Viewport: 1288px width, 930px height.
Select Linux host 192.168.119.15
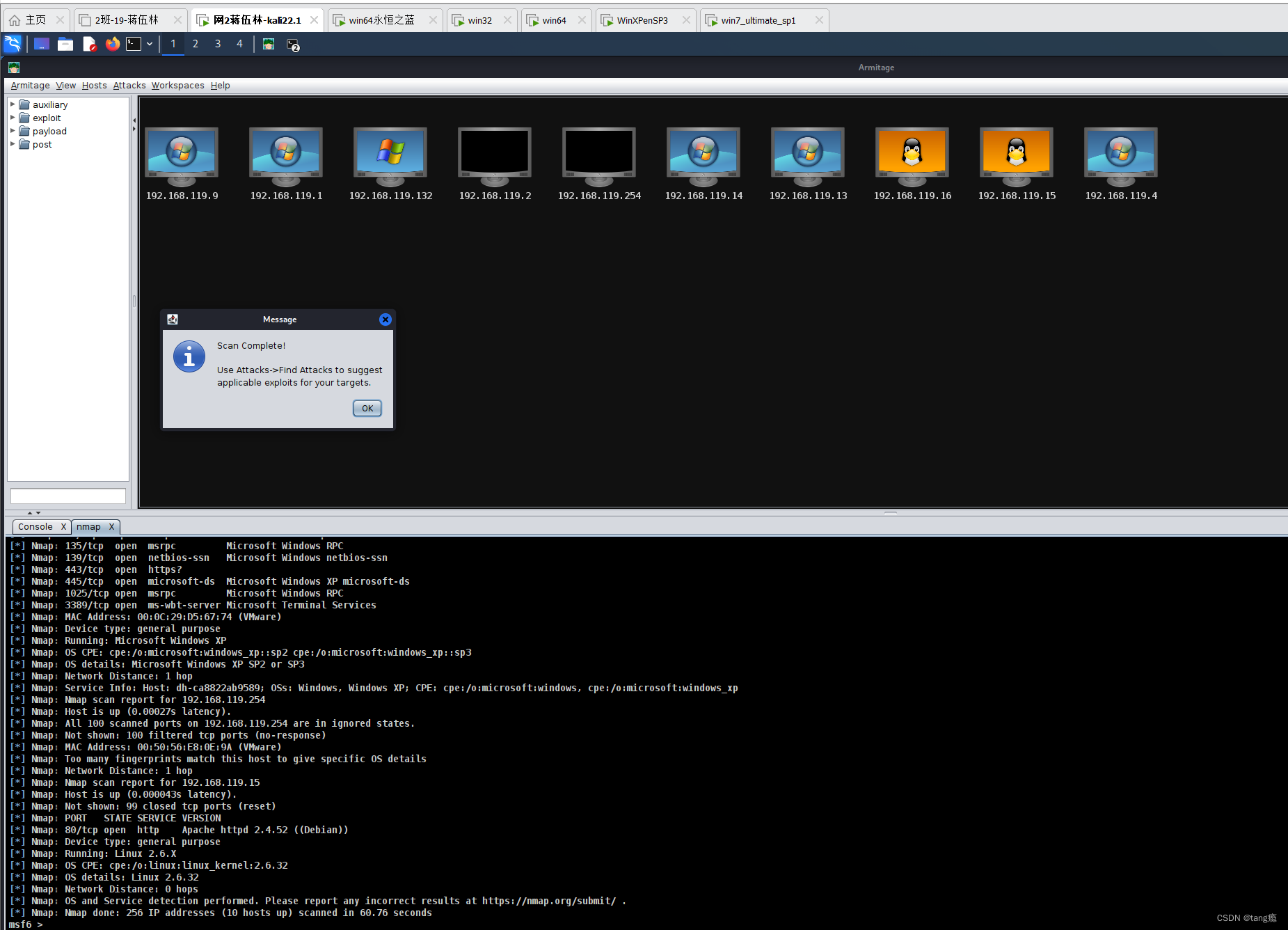pyautogui.click(x=1017, y=157)
